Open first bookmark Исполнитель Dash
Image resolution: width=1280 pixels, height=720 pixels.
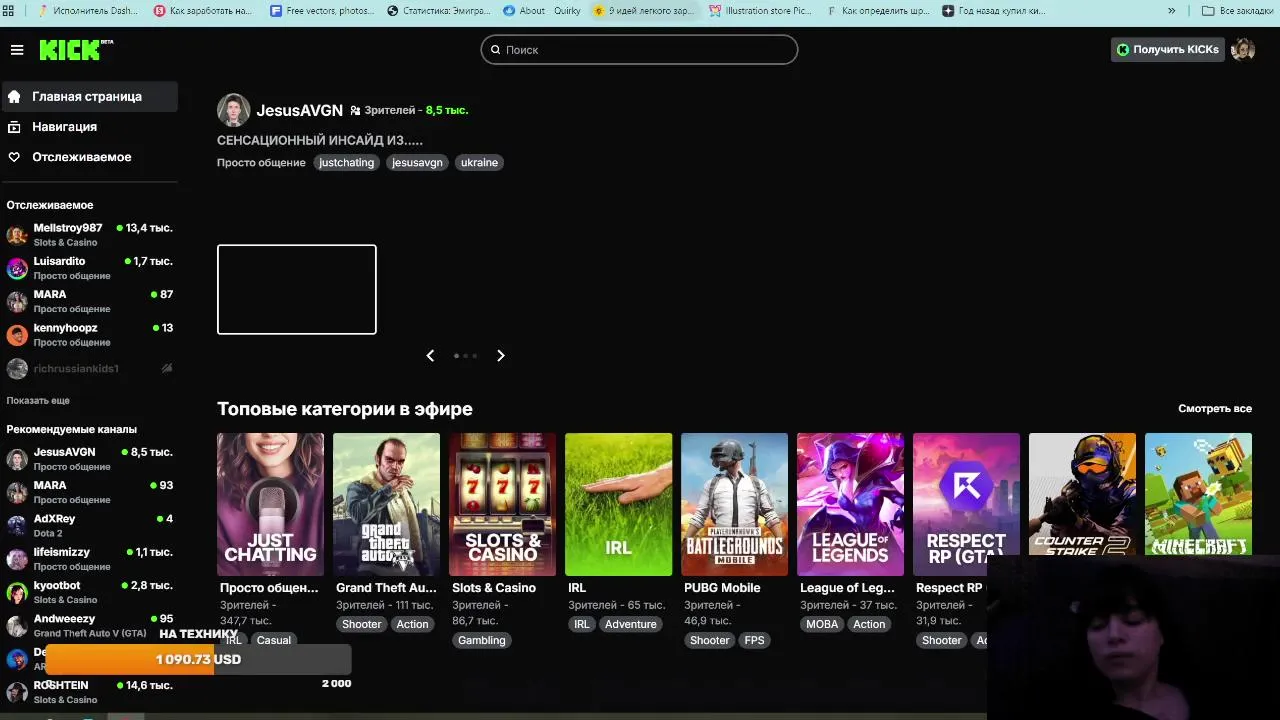pos(87,11)
